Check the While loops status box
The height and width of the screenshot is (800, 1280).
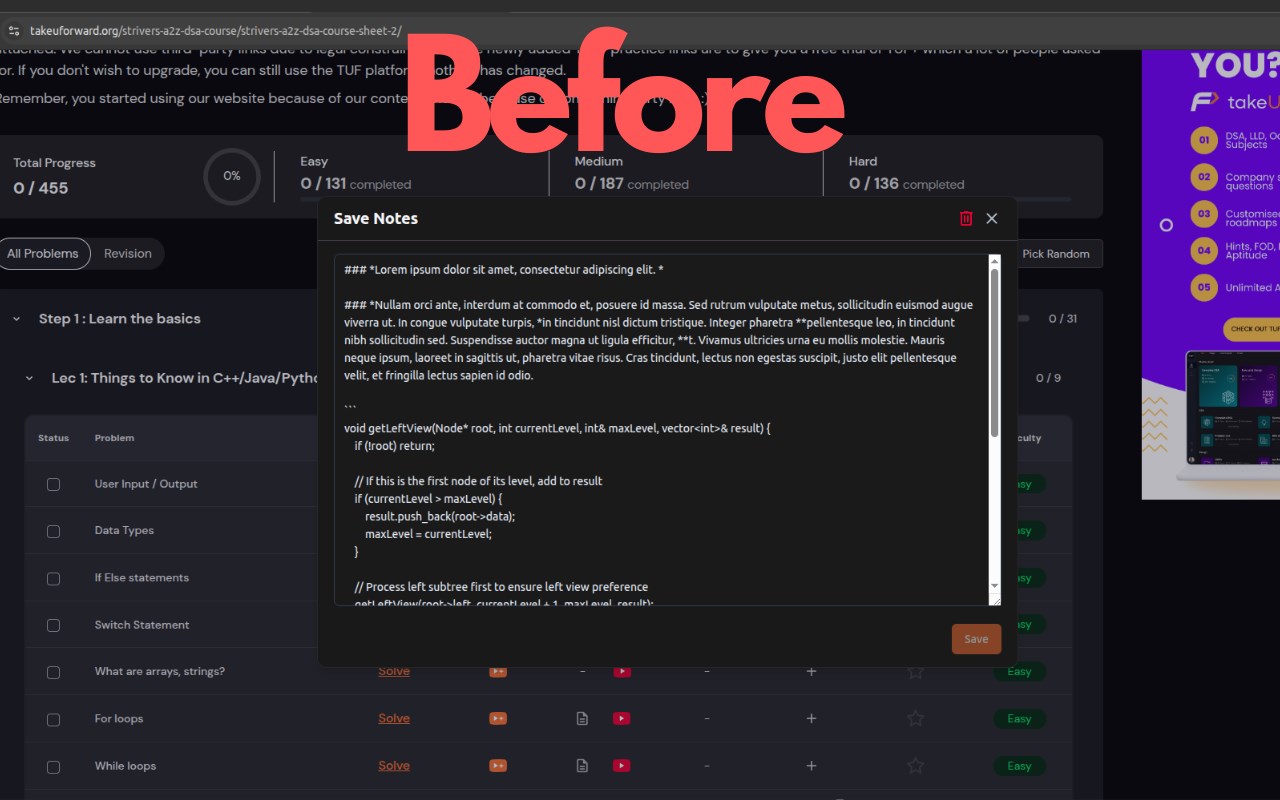point(53,767)
